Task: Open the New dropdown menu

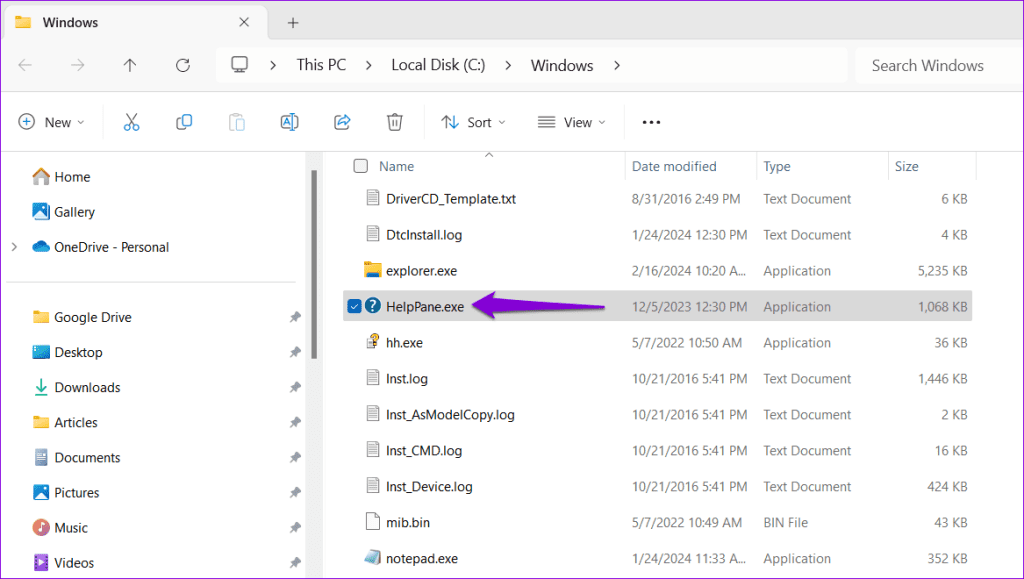Action: pyautogui.click(x=52, y=122)
